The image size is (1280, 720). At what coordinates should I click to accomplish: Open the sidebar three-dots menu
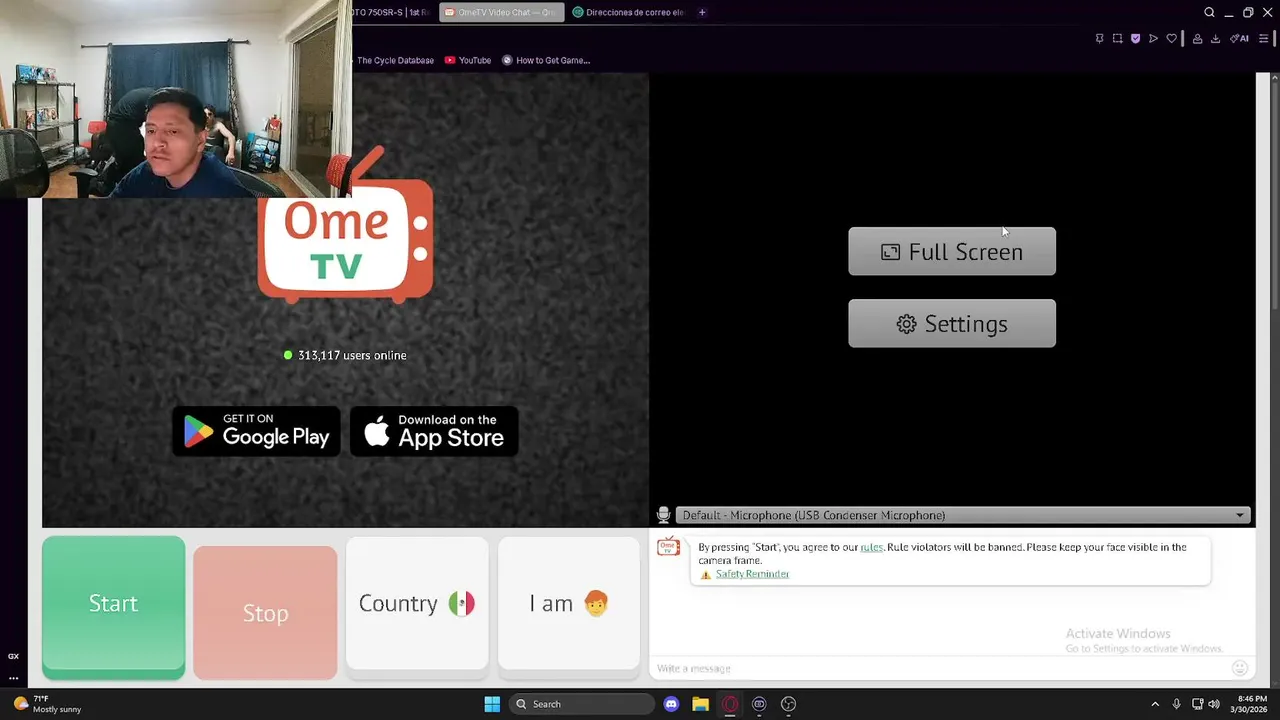(13, 678)
